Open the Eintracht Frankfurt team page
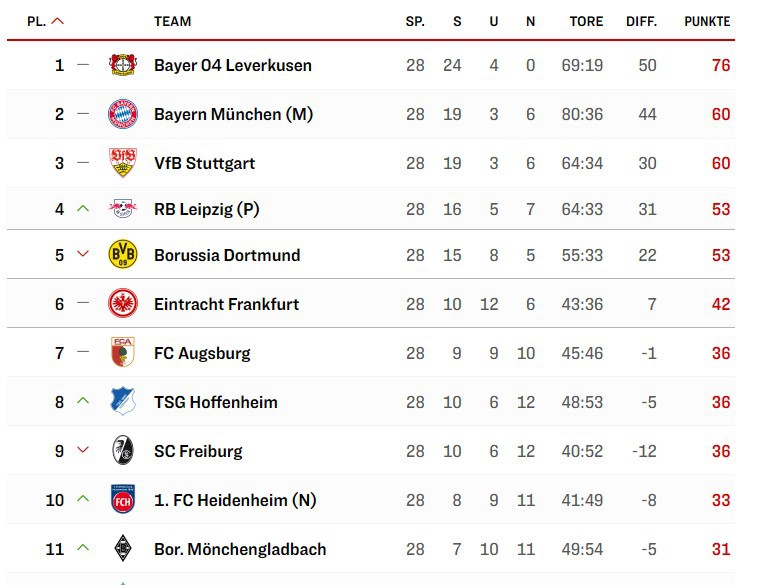This screenshot has width=769, height=585. (226, 304)
